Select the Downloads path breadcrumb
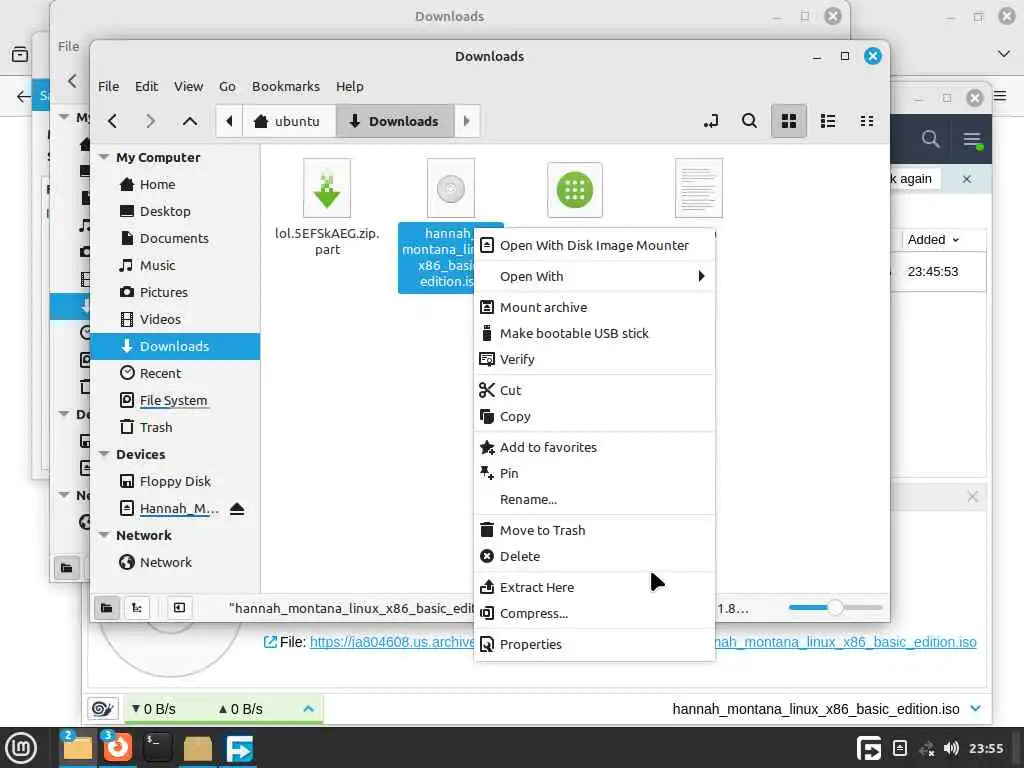1024x768 pixels. click(394, 121)
